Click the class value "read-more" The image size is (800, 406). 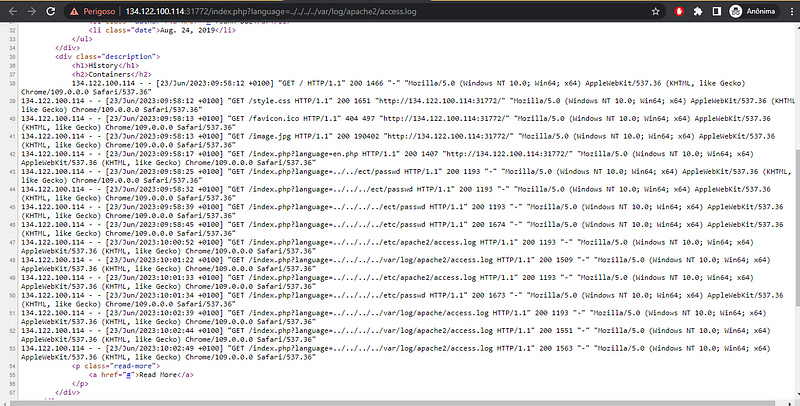(133, 366)
